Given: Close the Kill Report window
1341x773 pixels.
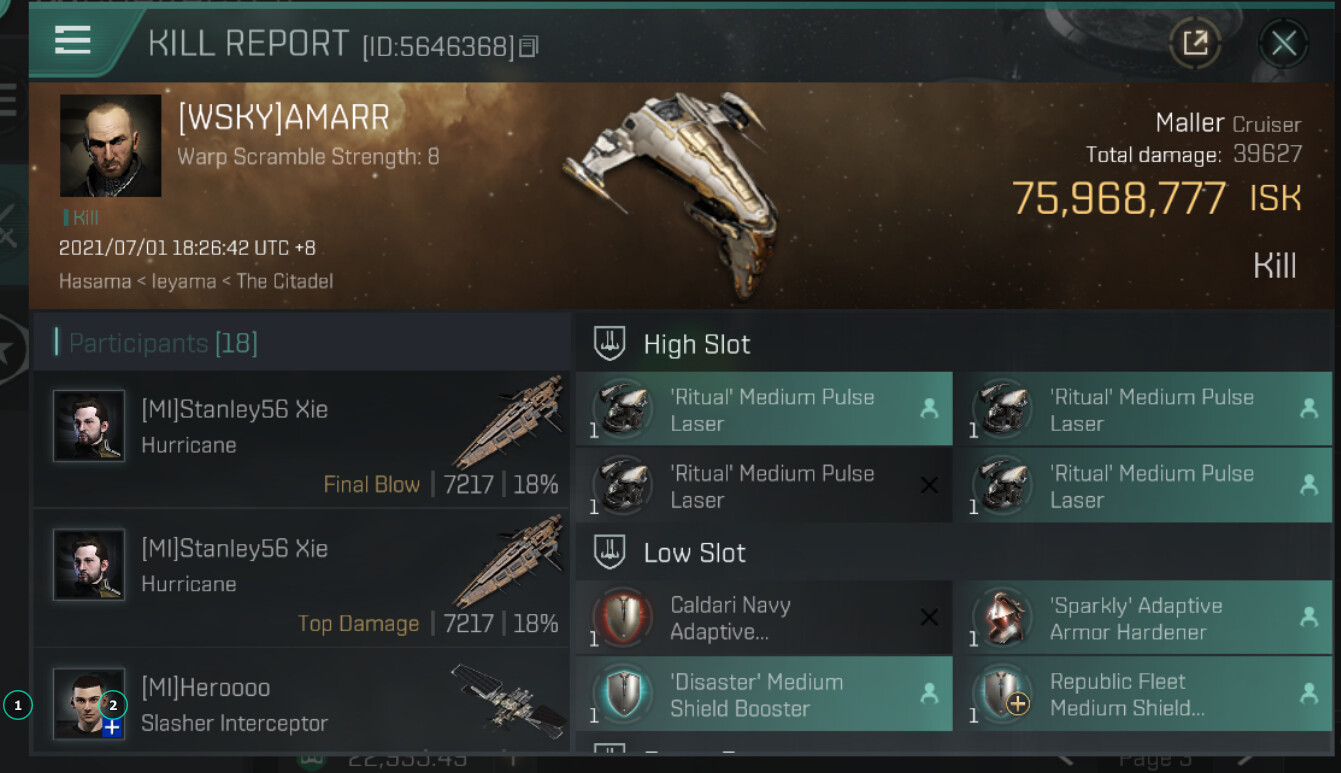Looking at the screenshot, I should coord(1283,43).
